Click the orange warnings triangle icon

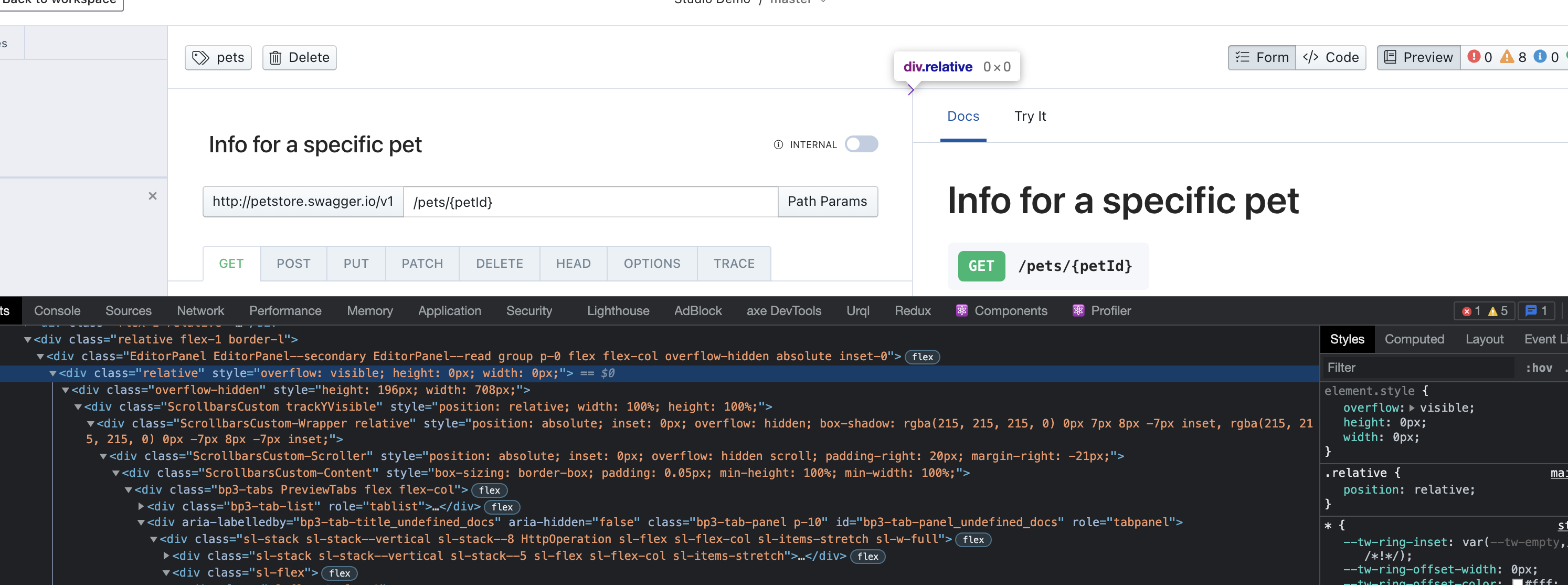click(1507, 57)
